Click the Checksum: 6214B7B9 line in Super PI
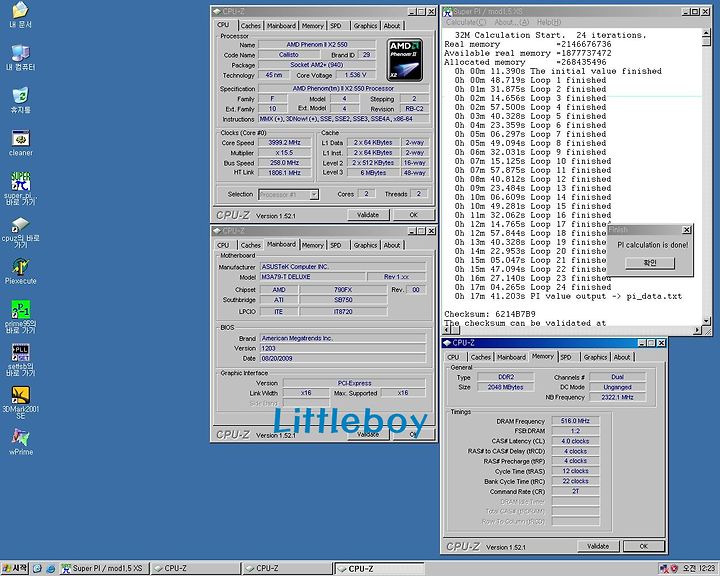720x576 pixels. [x=490, y=314]
